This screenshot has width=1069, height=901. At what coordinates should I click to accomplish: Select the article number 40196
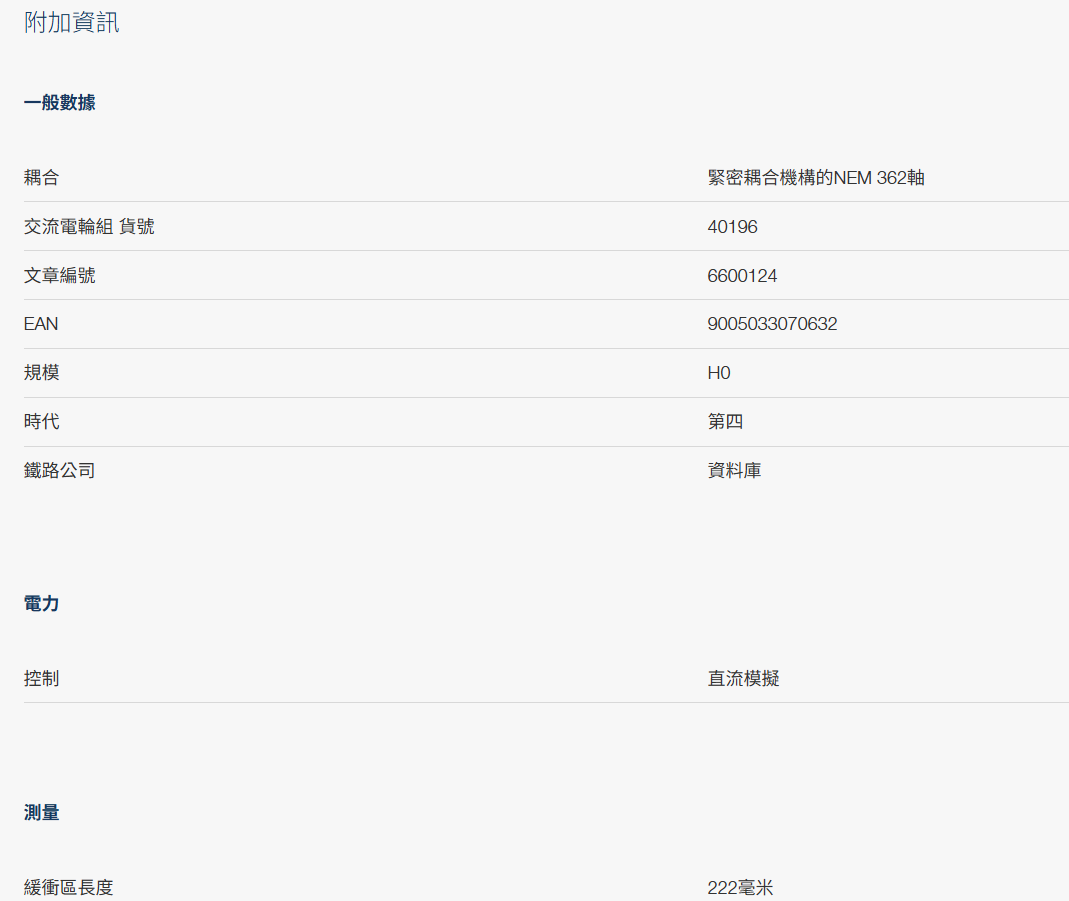coord(732,226)
